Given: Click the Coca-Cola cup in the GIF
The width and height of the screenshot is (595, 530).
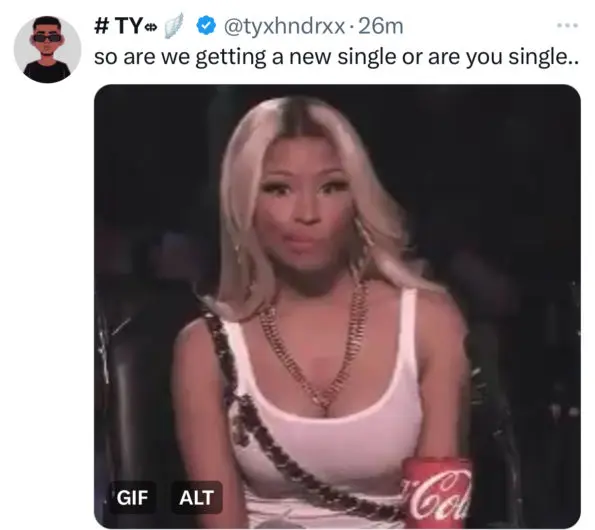Looking at the screenshot, I should click(438, 493).
